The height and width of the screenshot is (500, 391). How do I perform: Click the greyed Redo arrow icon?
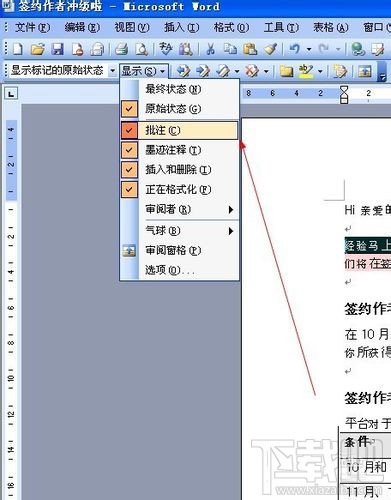[x=323, y=49]
